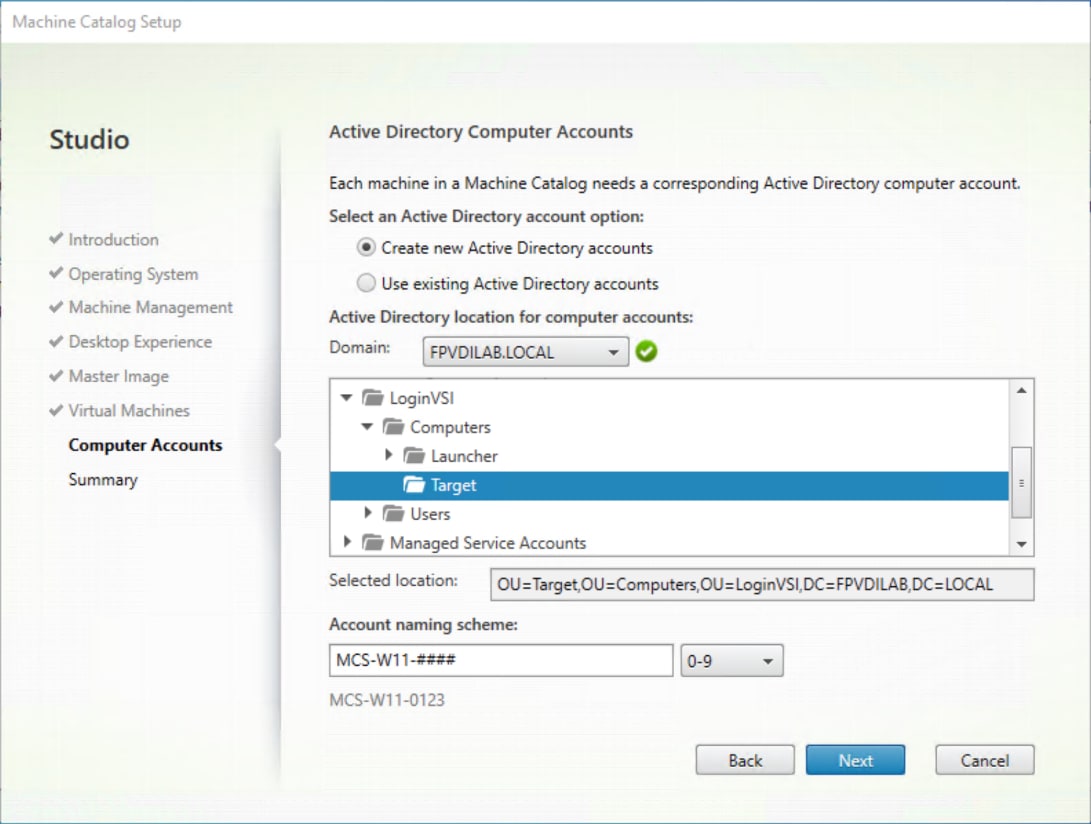
Task: Expand the Launcher tree node
Action: [x=389, y=455]
